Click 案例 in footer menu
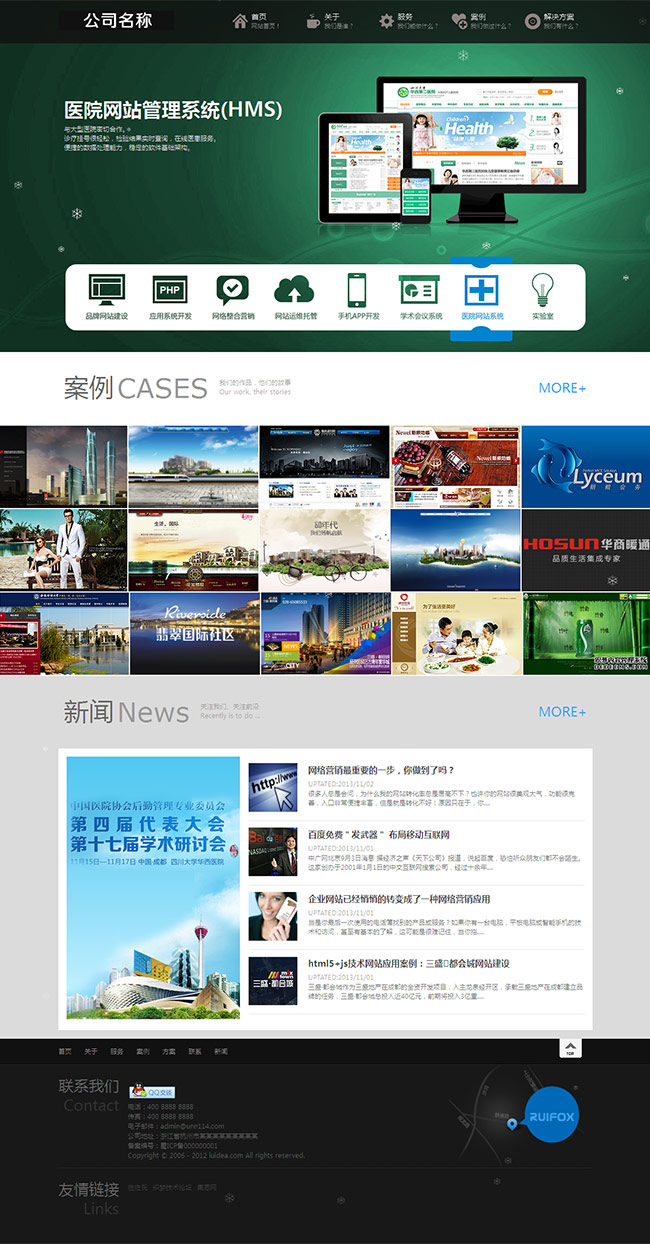 click(x=143, y=1051)
